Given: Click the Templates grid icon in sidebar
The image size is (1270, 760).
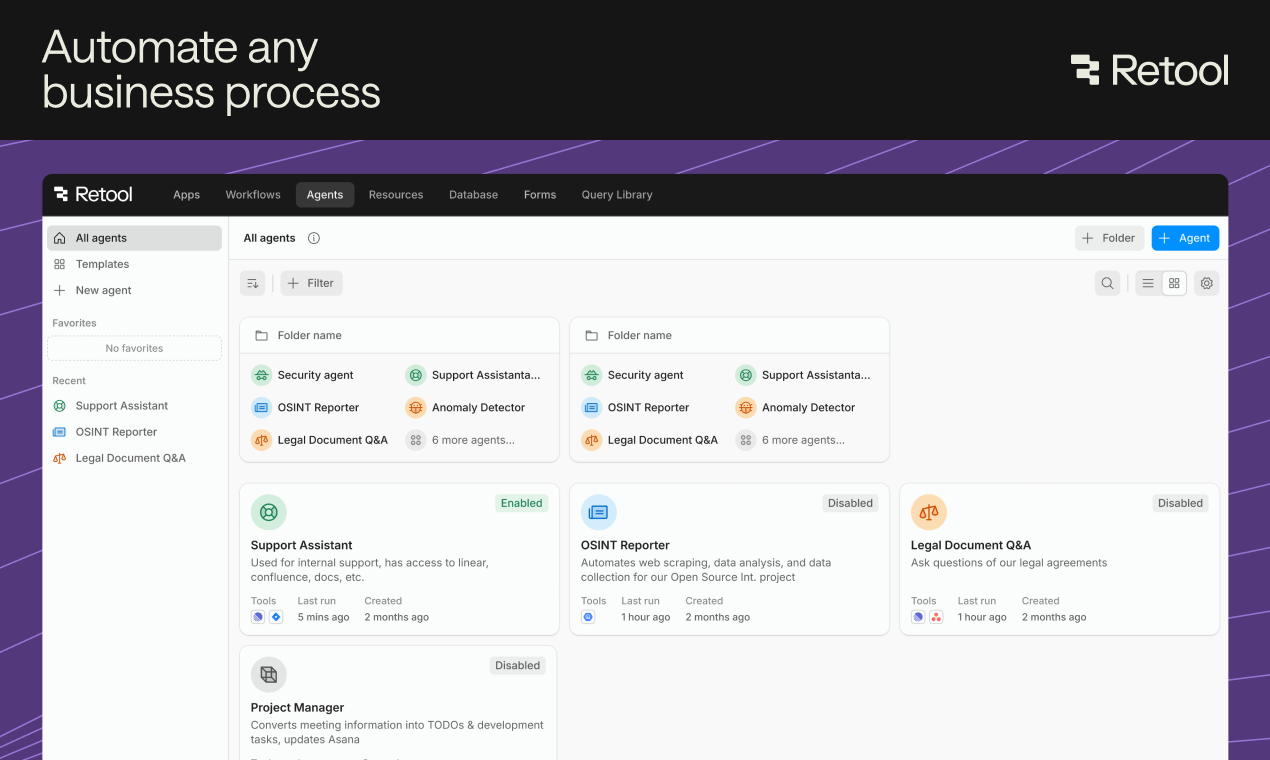Looking at the screenshot, I should click(x=59, y=264).
